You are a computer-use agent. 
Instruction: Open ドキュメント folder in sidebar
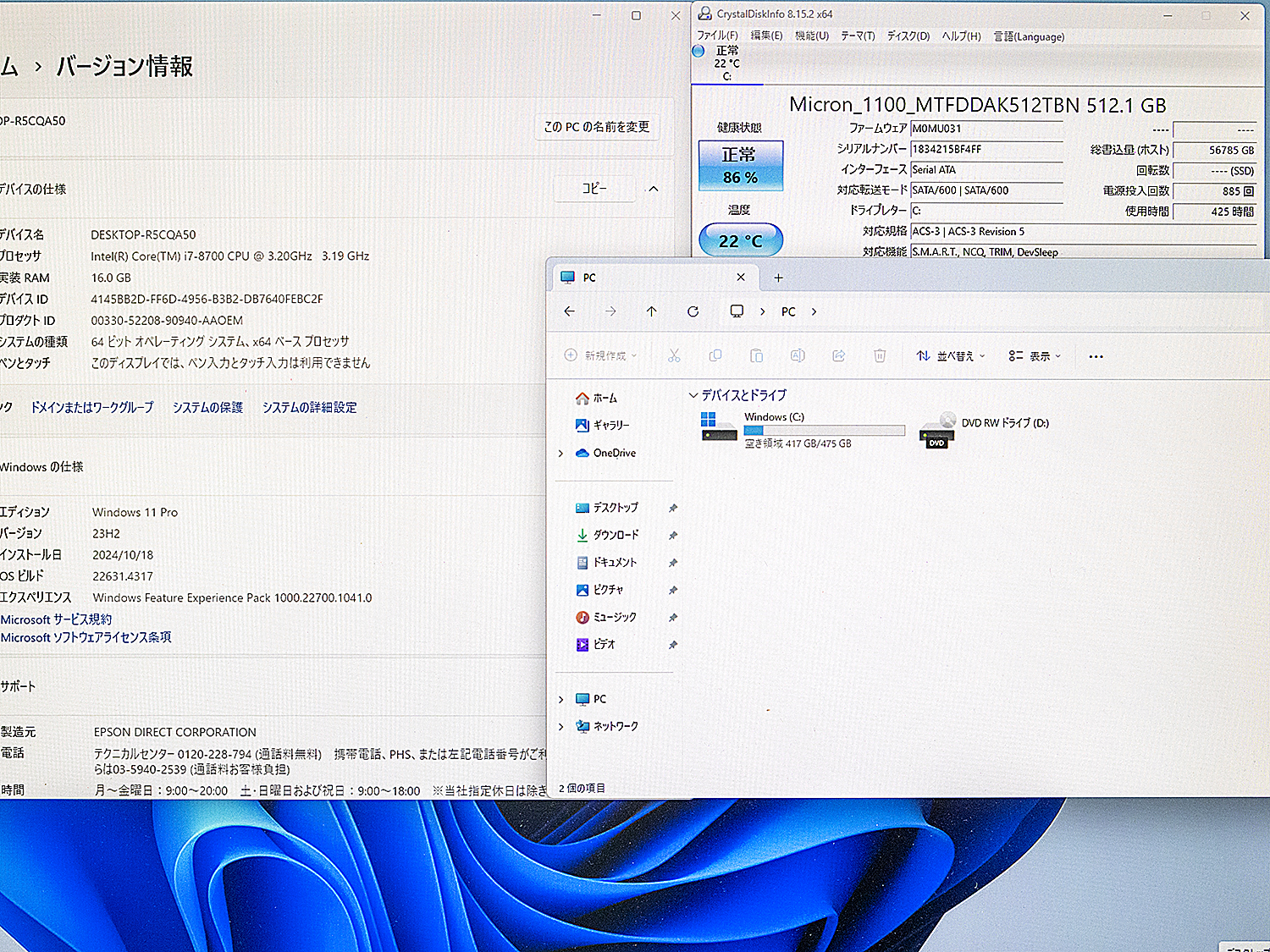[606, 562]
